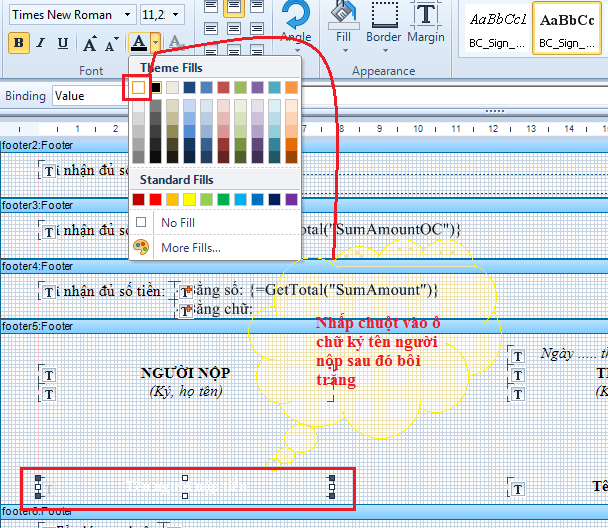Viewport: 608px width, 528px height.
Task: Click top-right text alignment icon
Action: click(257, 6)
